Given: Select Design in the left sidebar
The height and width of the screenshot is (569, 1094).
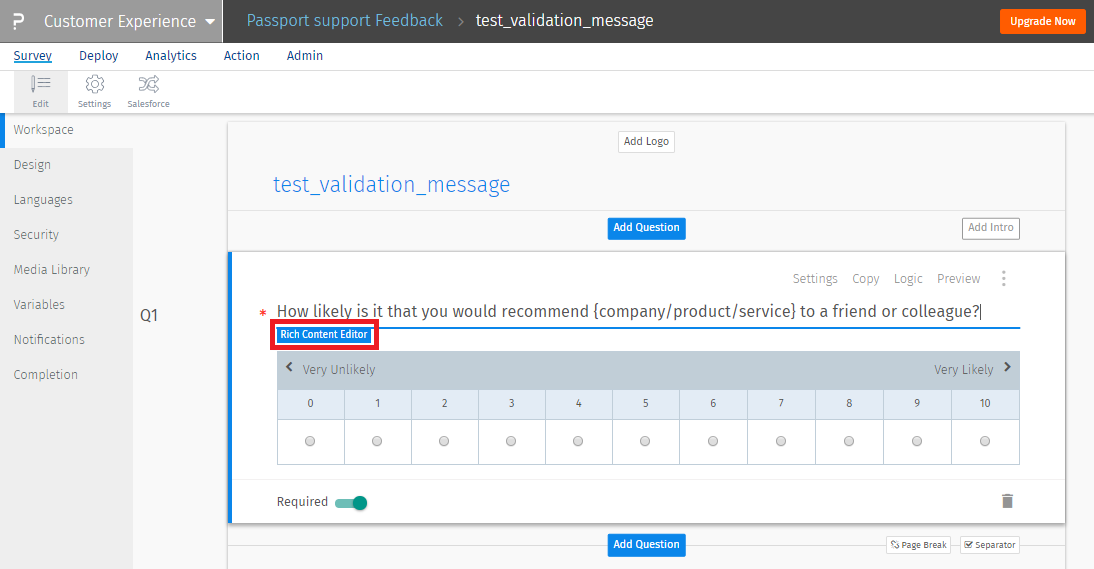Looking at the screenshot, I should tap(32, 165).
